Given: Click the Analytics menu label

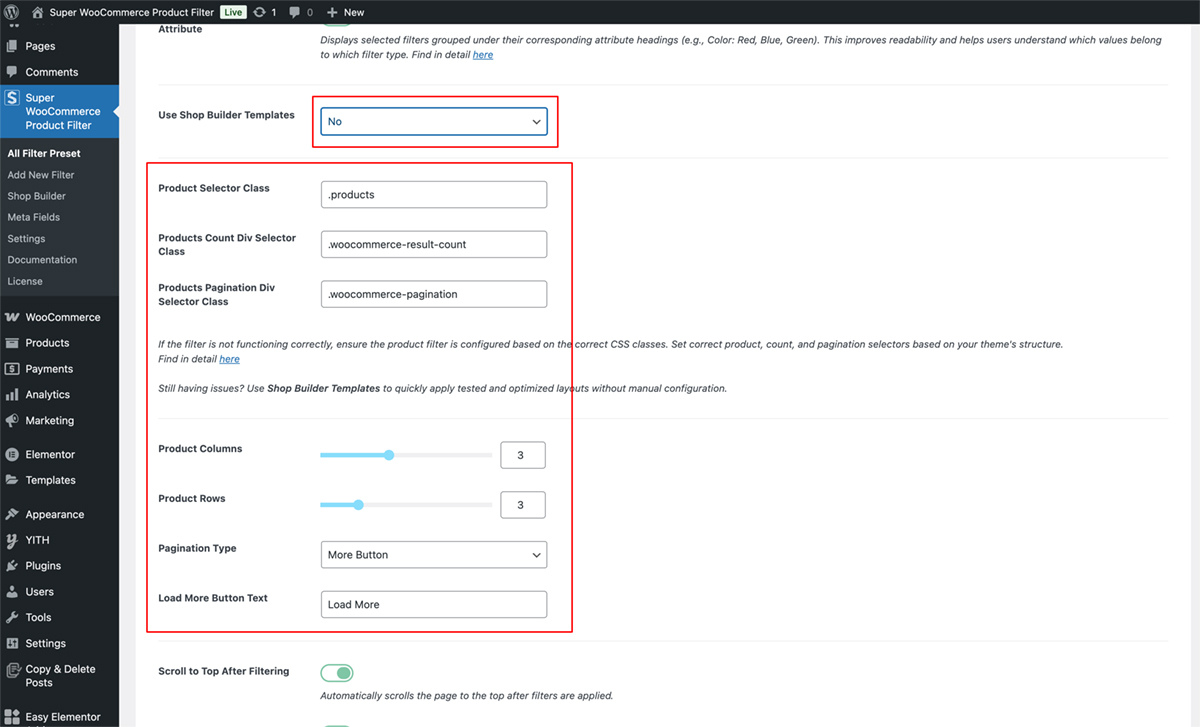Looking at the screenshot, I should pyautogui.click(x=48, y=395).
